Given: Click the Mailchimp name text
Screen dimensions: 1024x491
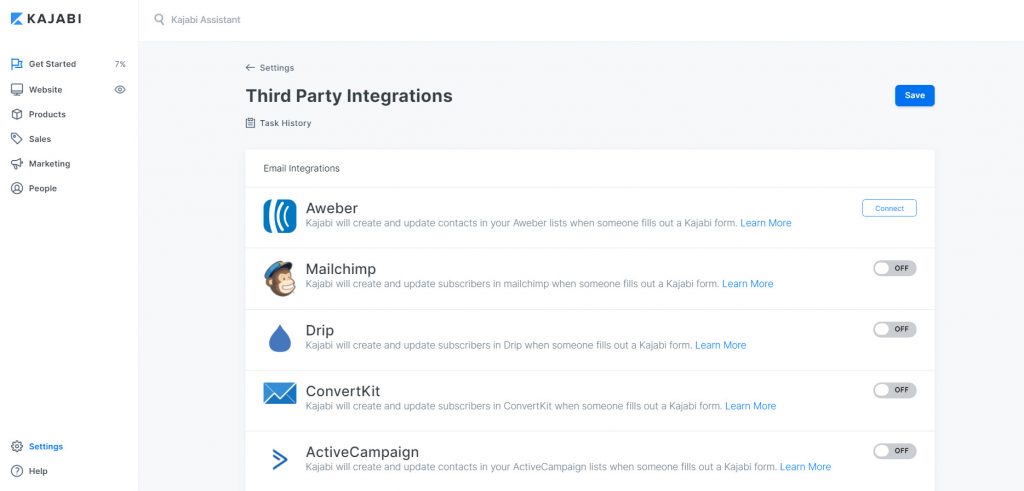Looking at the screenshot, I should point(340,269).
